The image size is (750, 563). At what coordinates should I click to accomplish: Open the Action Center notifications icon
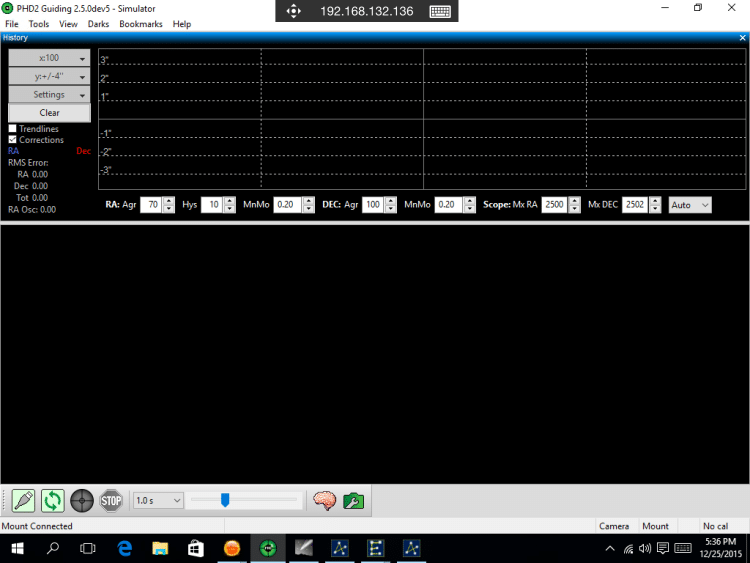[x=662, y=549]
